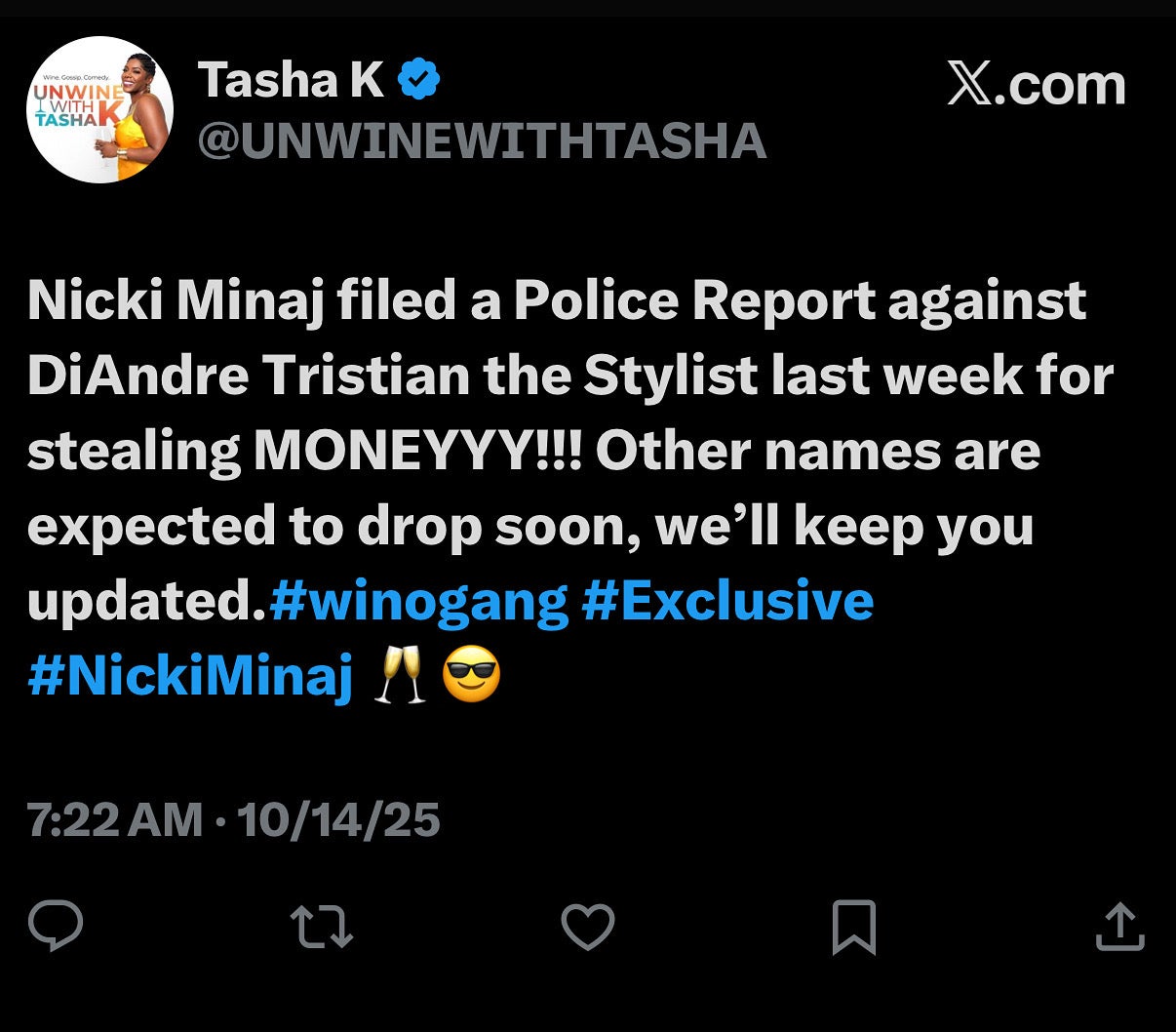Viewport: 1176px width, 1032px height.
Task: Click the 10/14/25 date
Action: coord(338,819)
